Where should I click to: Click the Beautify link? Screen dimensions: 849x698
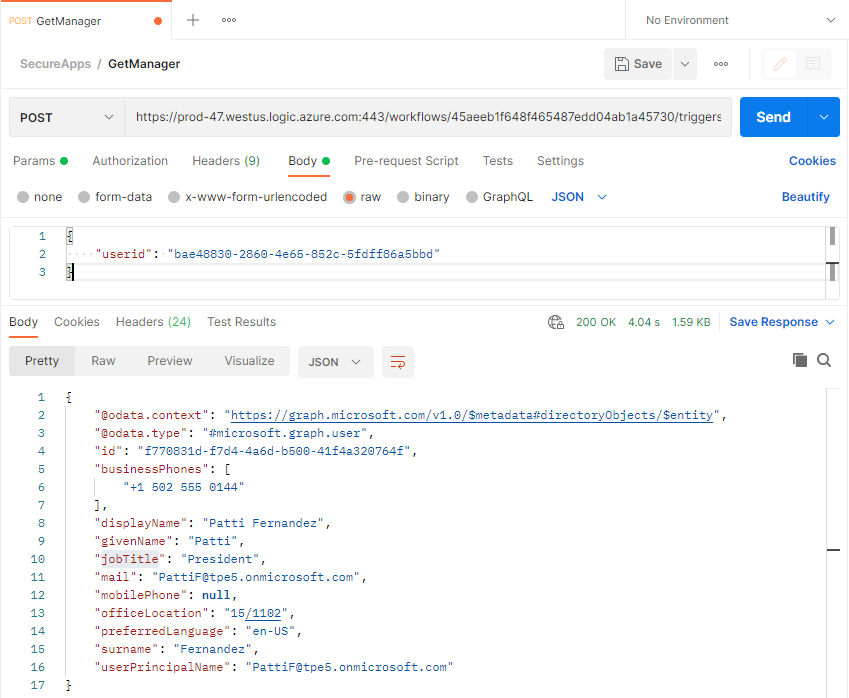[x=805, y=197]
